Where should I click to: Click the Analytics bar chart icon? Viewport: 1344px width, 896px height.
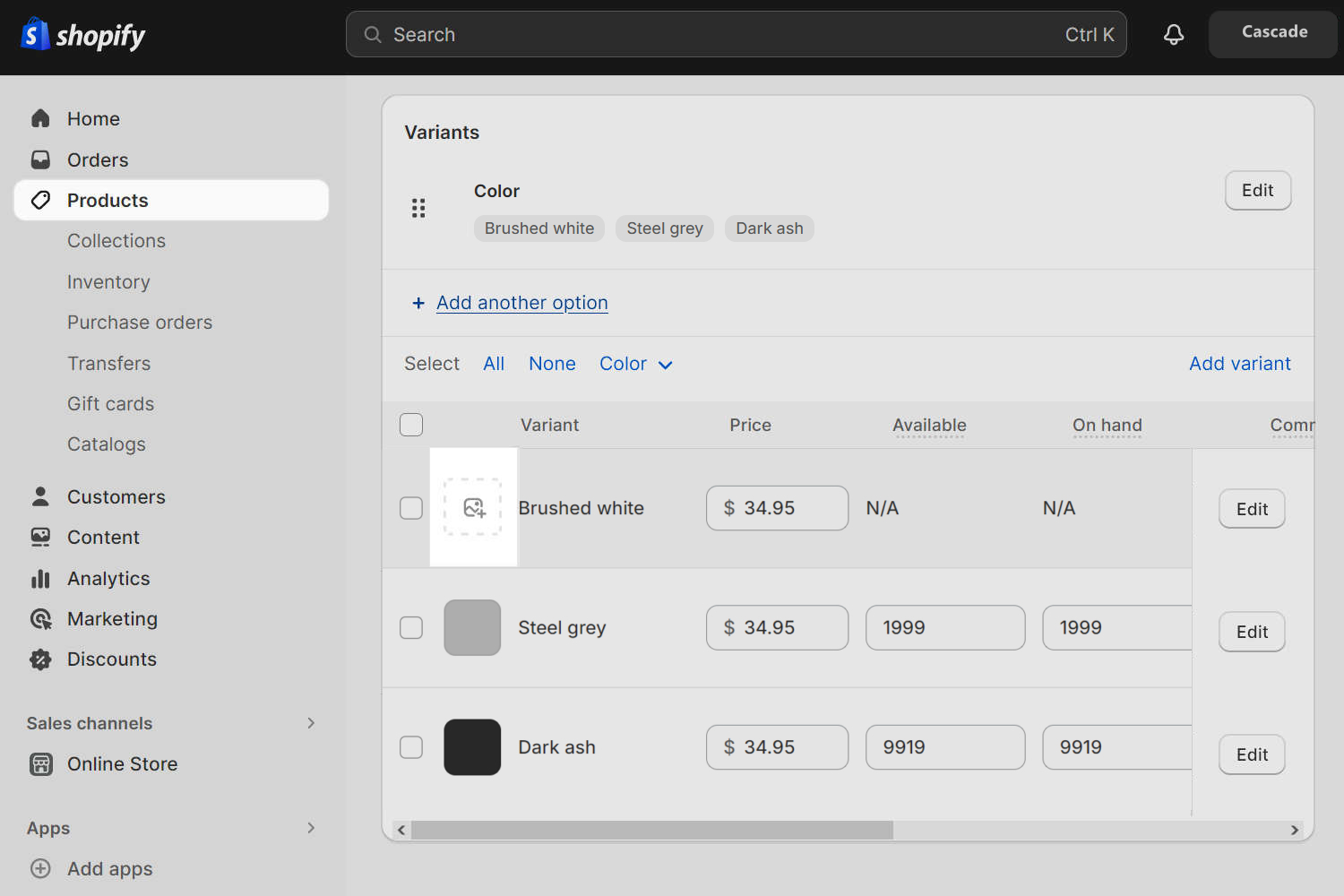40,578
